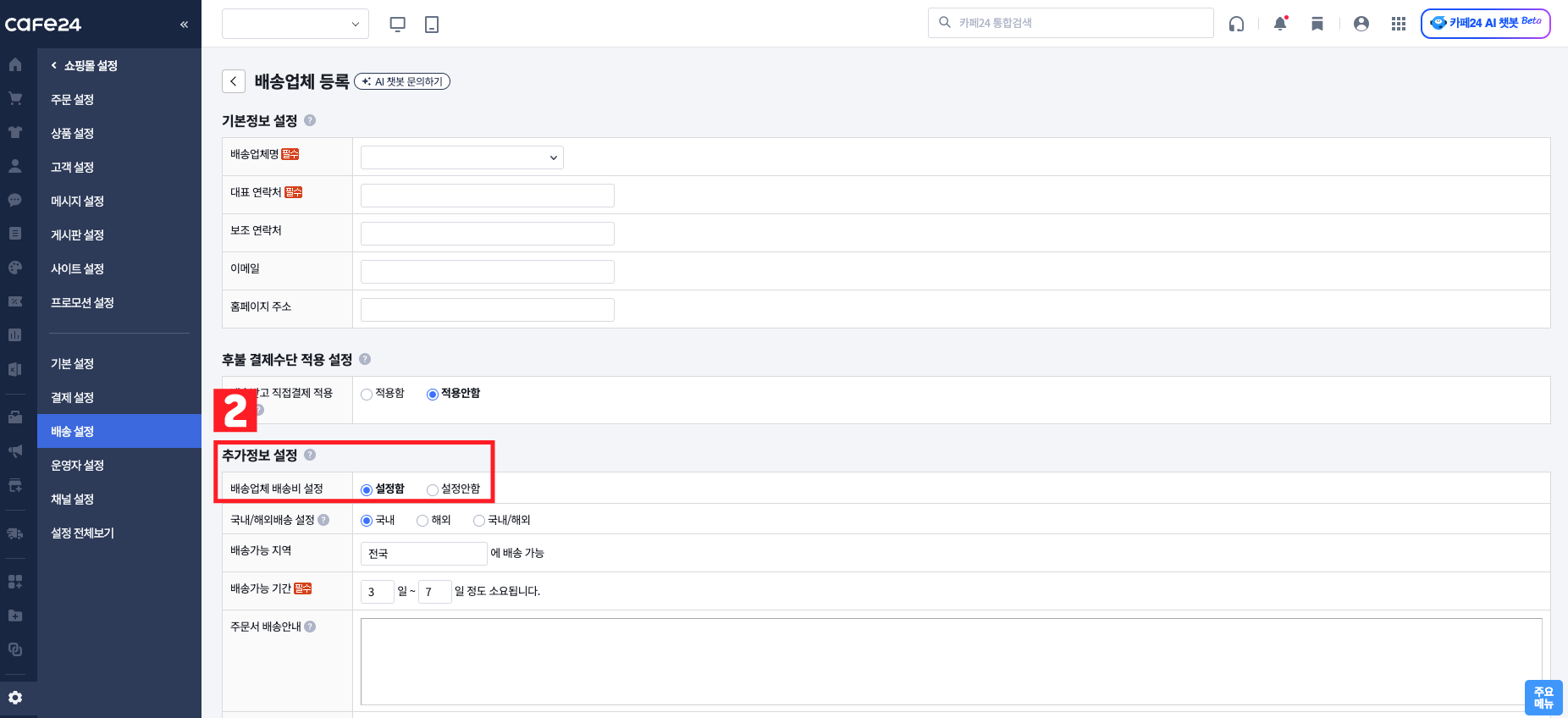Image resolution: width=1568 pixels, height=718 pixels.
Task: Select 설정안함 for 배송업체 배송비 설정
Action: coord(433,489)
